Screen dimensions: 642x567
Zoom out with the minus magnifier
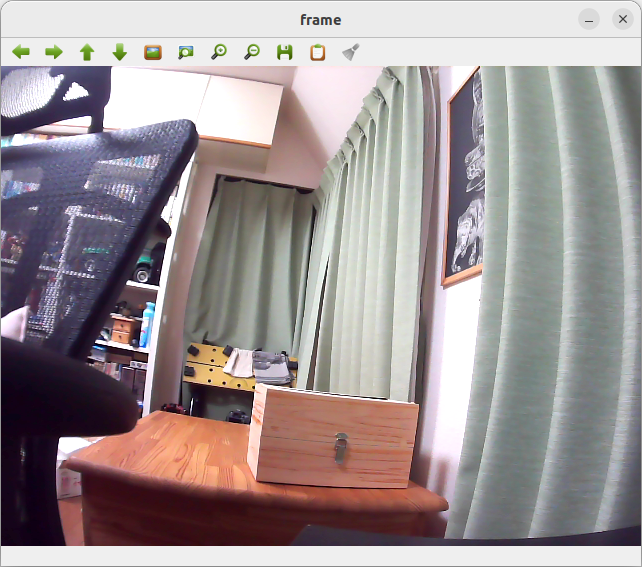point(252,52)
